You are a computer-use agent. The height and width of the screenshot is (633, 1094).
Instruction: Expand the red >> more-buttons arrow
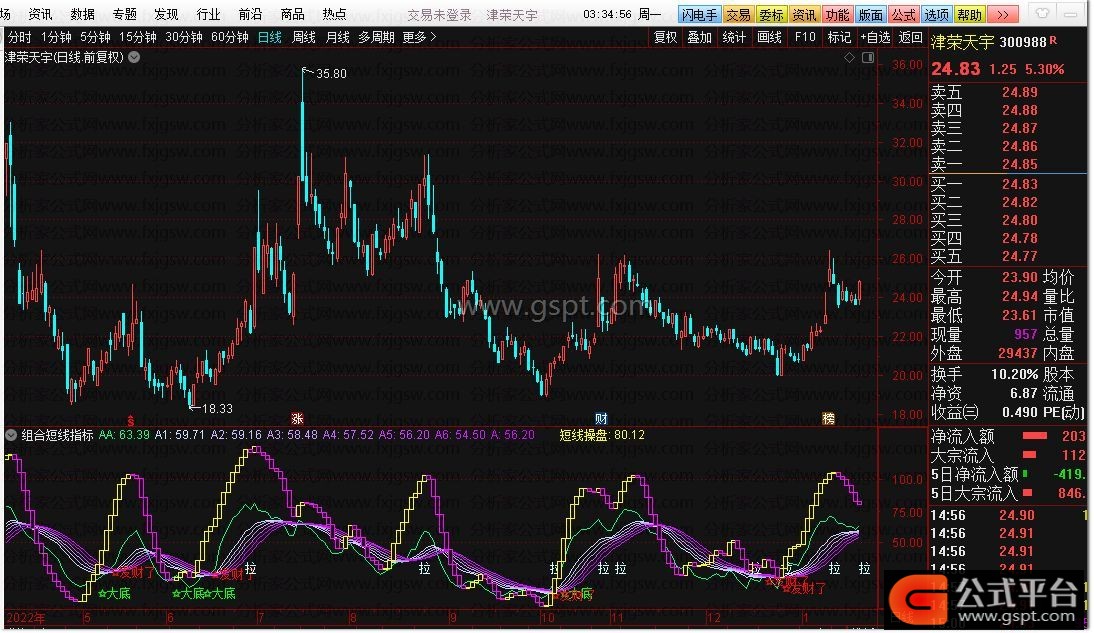click(1003, 15)
